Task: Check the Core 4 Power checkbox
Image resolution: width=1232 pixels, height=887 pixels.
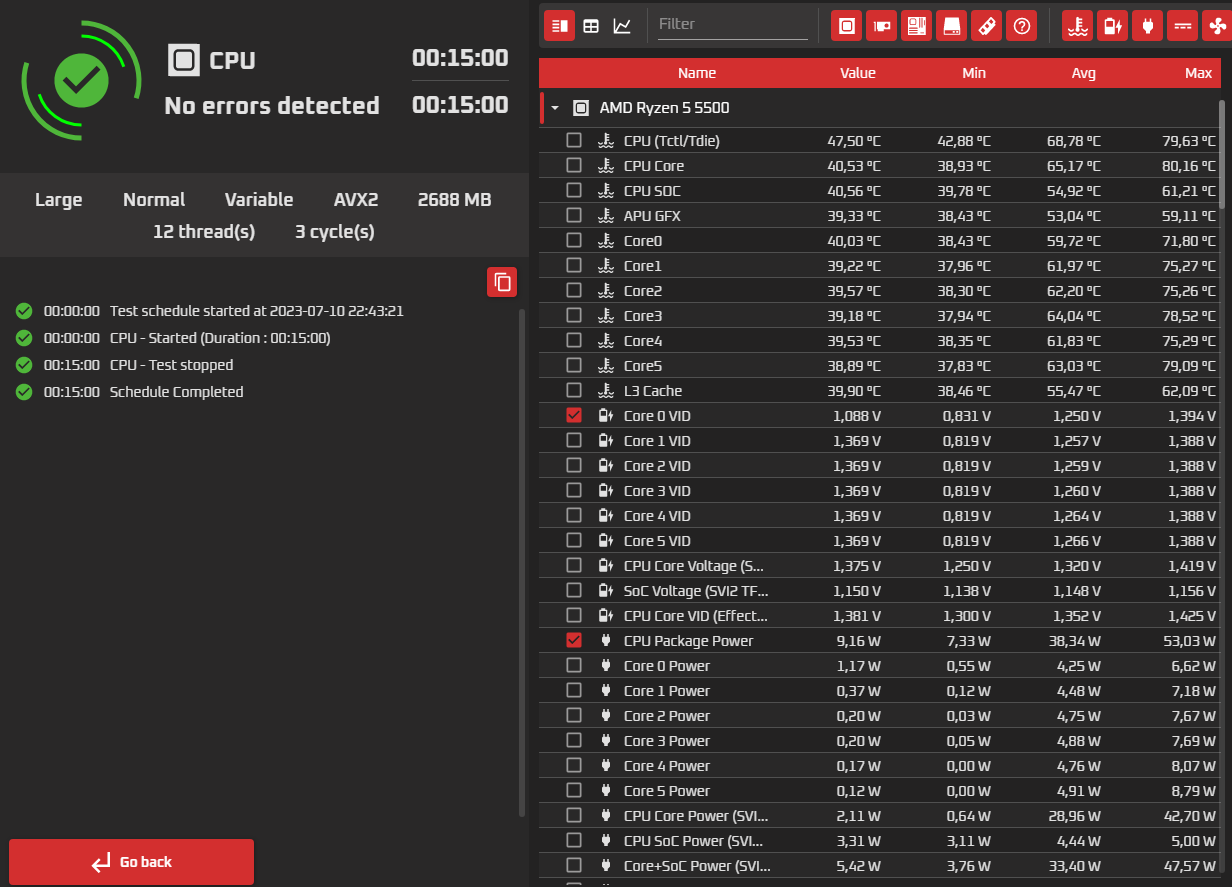Action: pos(574,765)
